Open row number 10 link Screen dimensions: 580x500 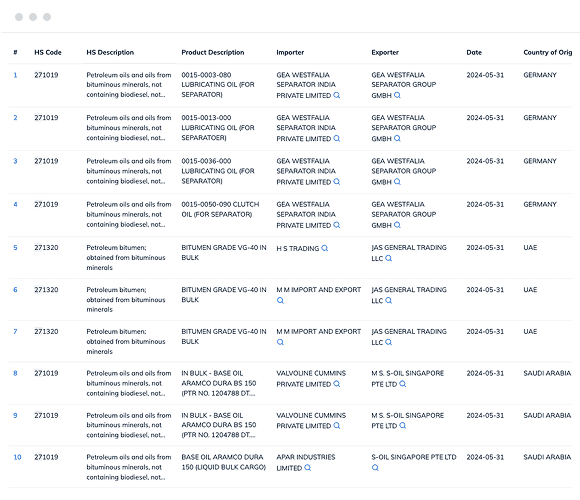point(17,457)
